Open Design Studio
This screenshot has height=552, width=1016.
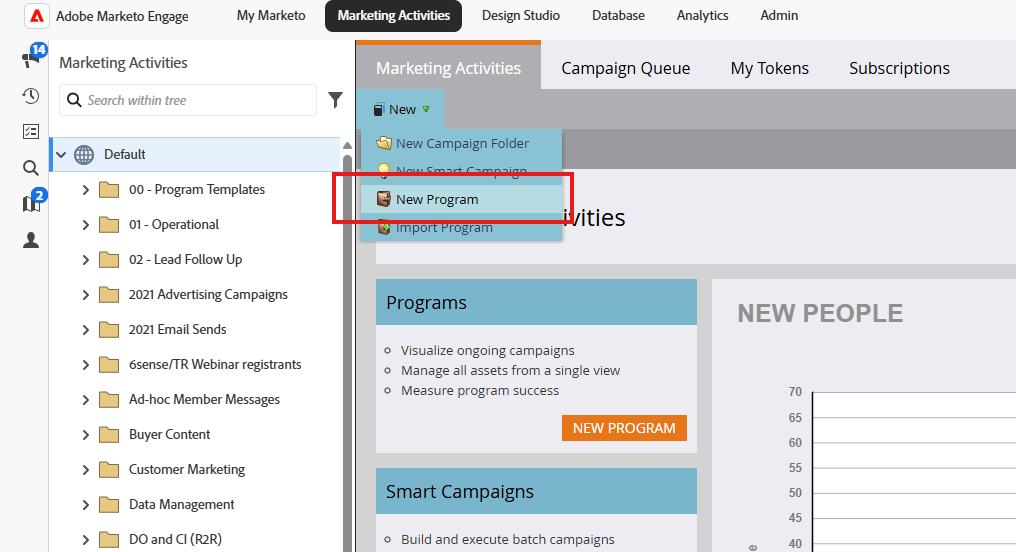[x=520, y=16]
